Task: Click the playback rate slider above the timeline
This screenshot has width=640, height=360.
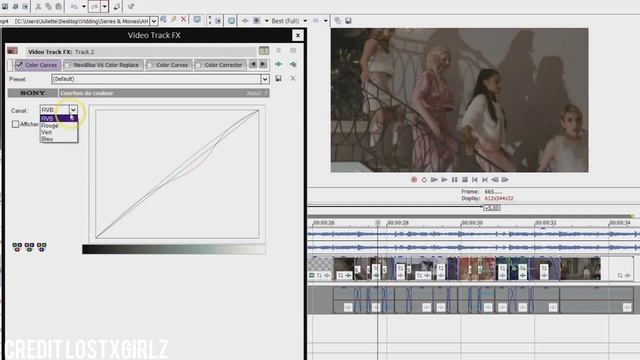Action: [492, 208]
